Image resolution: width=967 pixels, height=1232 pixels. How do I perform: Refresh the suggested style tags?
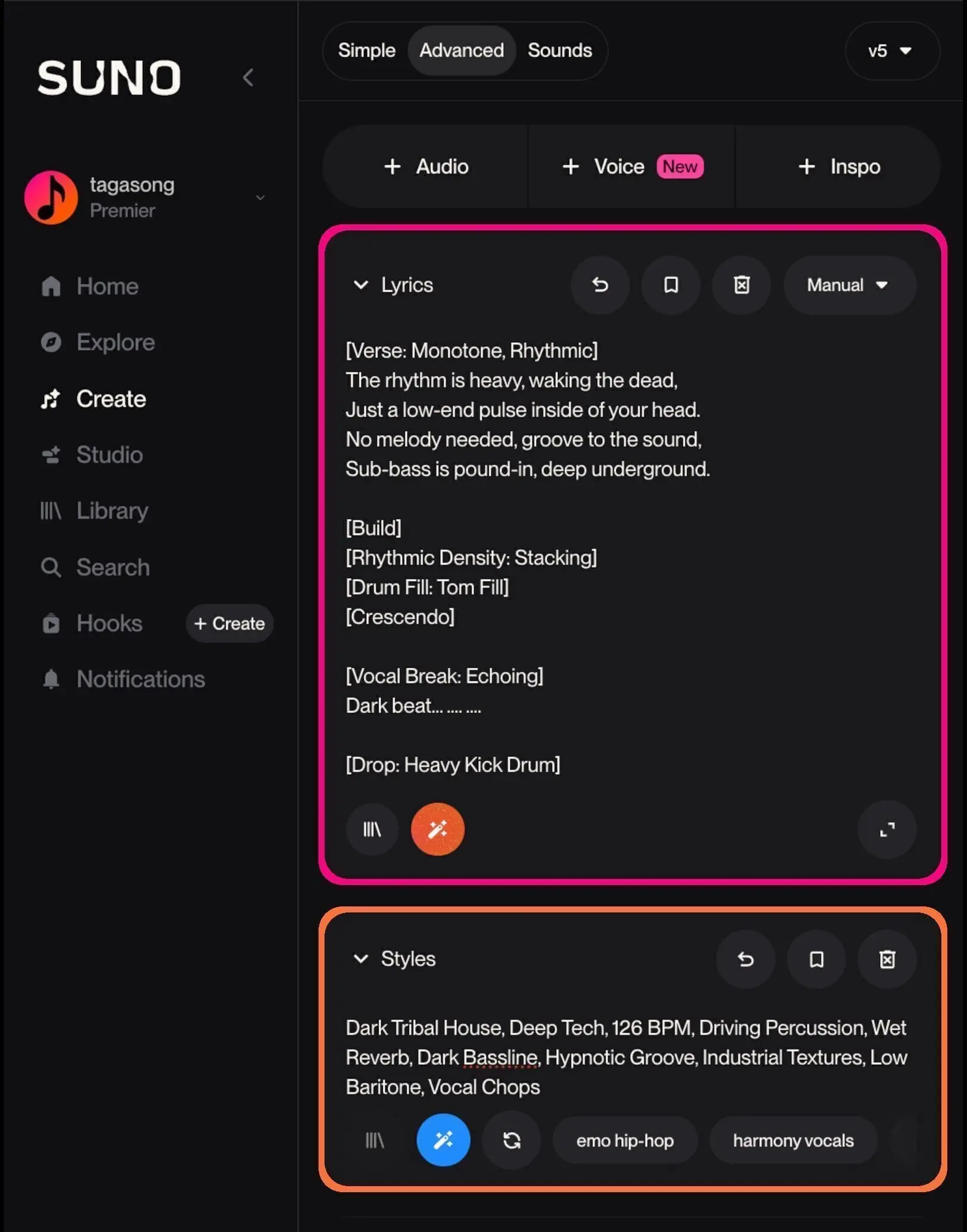coord(511,1140)
